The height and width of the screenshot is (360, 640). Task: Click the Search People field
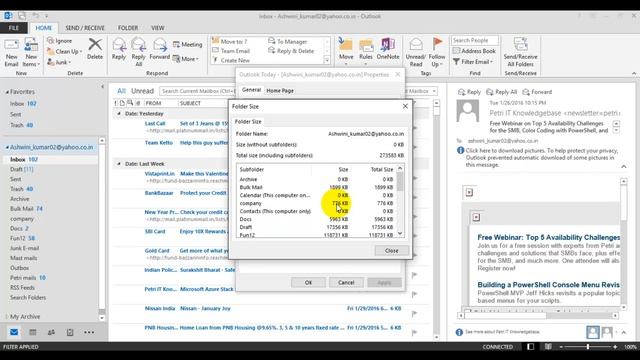[475, 40]
